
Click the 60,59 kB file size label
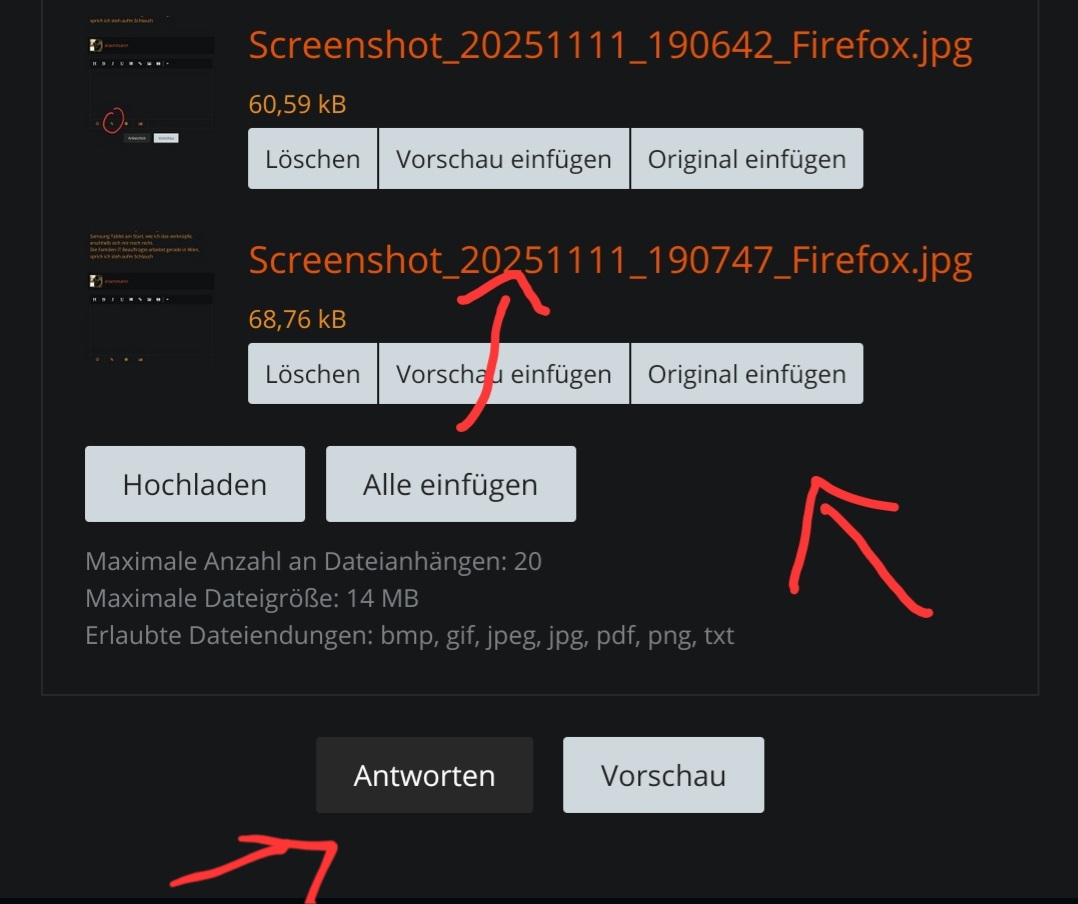[297, 104]
